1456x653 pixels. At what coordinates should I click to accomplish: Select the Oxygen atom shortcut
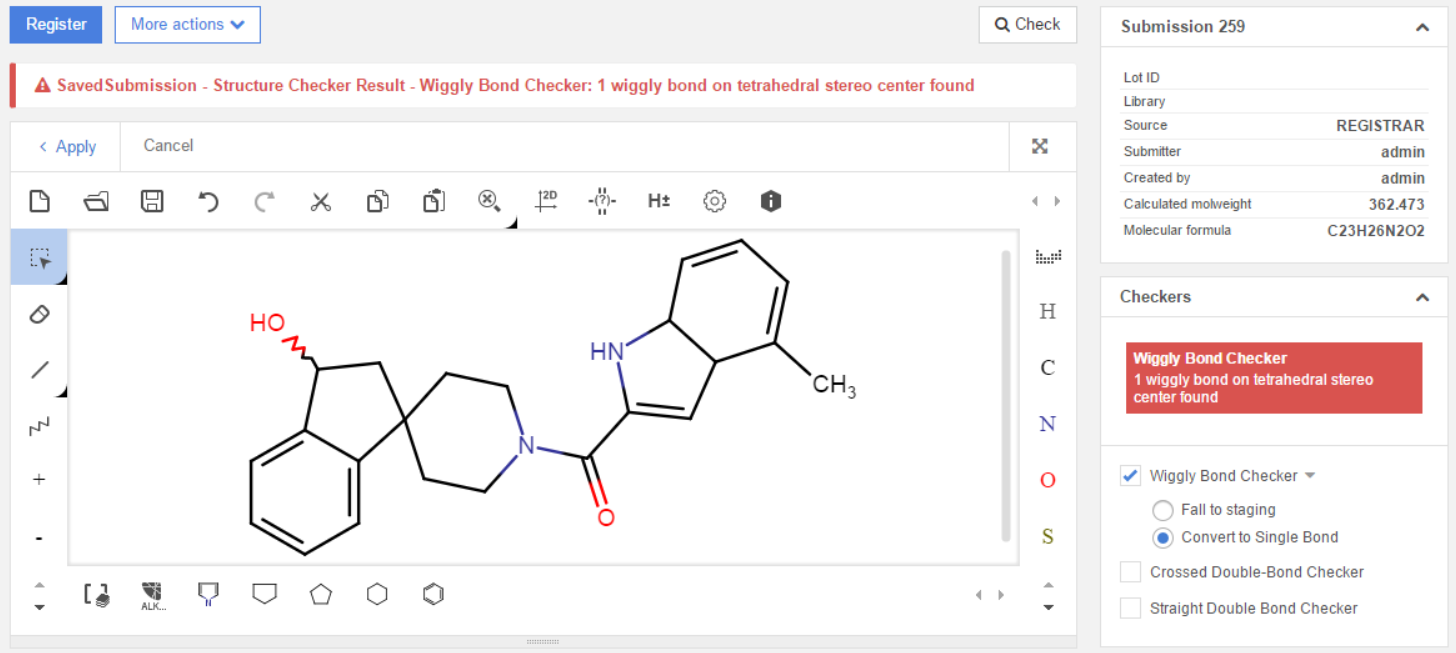[1047, 479]
